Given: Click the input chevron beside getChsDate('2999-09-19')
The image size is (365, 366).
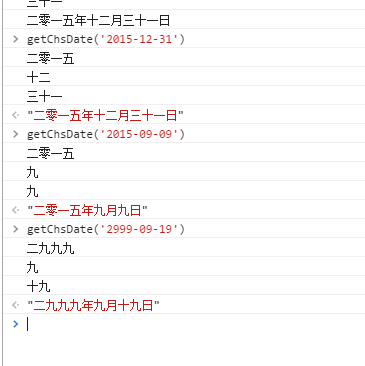Looking at the screenshot, I should pos(15,229).
